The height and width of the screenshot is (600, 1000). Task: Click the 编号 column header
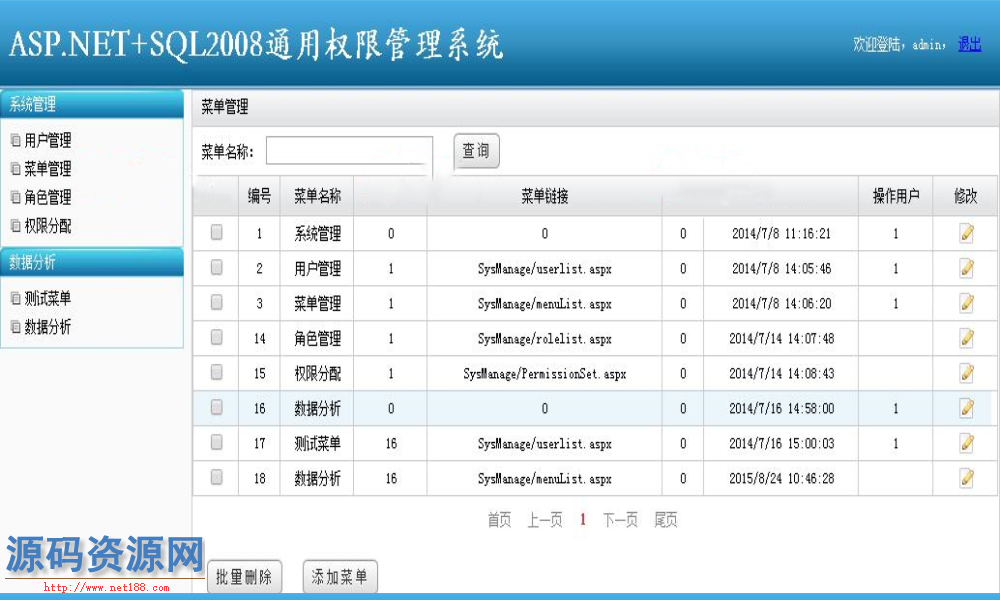tap(260, 196)
